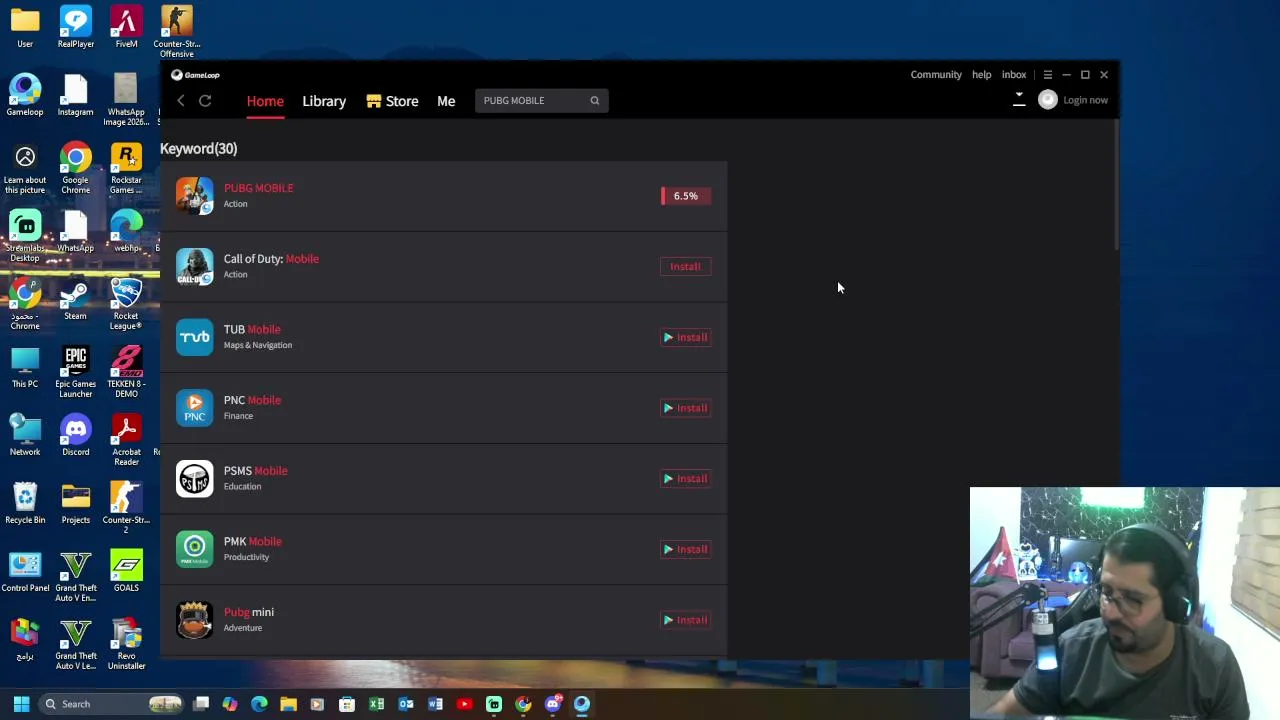
Task: Click the PUBG MOBILE title link
Action: [258, 188]
